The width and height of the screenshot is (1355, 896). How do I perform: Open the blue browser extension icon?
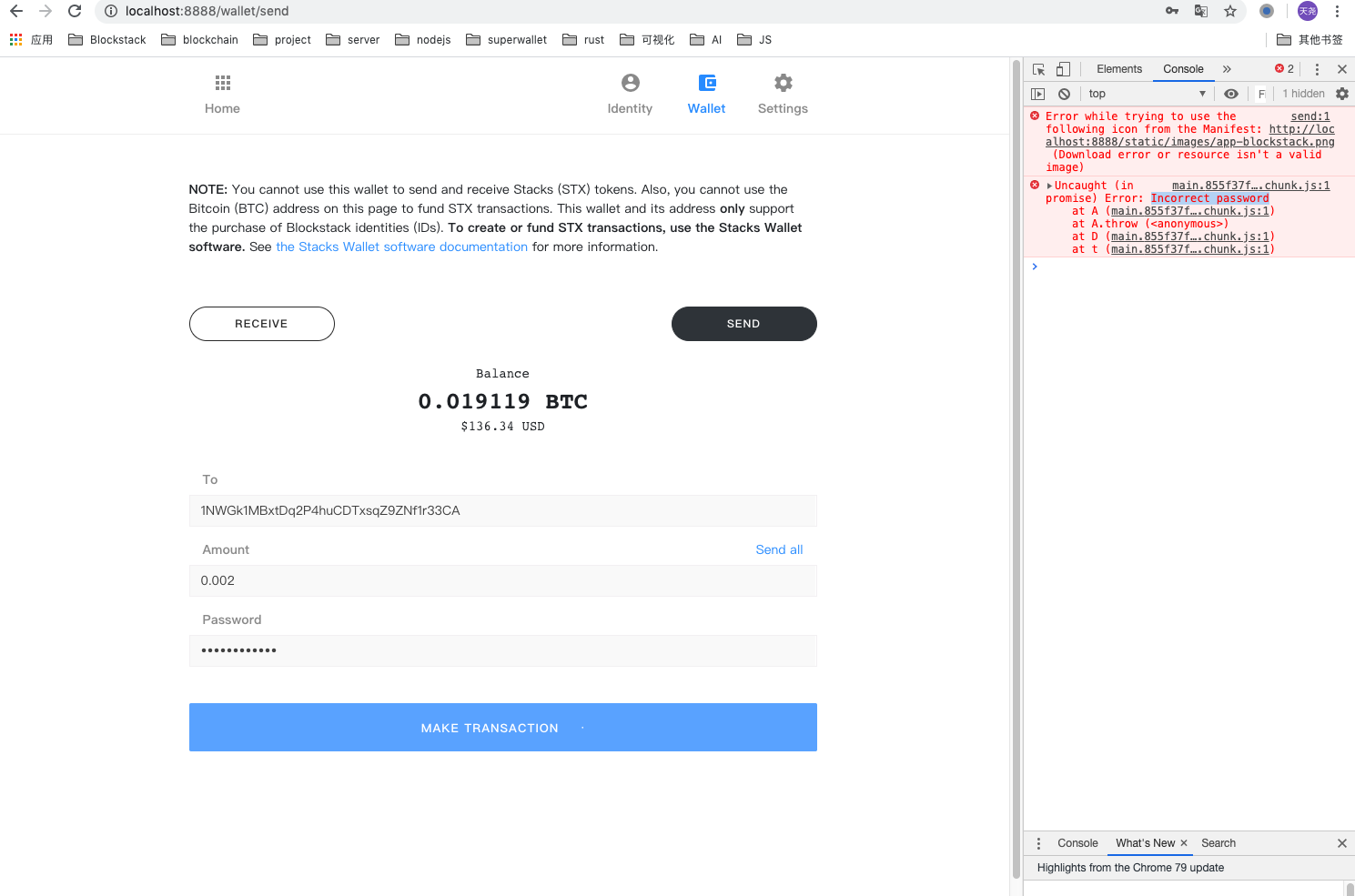tap(1267, 11)
